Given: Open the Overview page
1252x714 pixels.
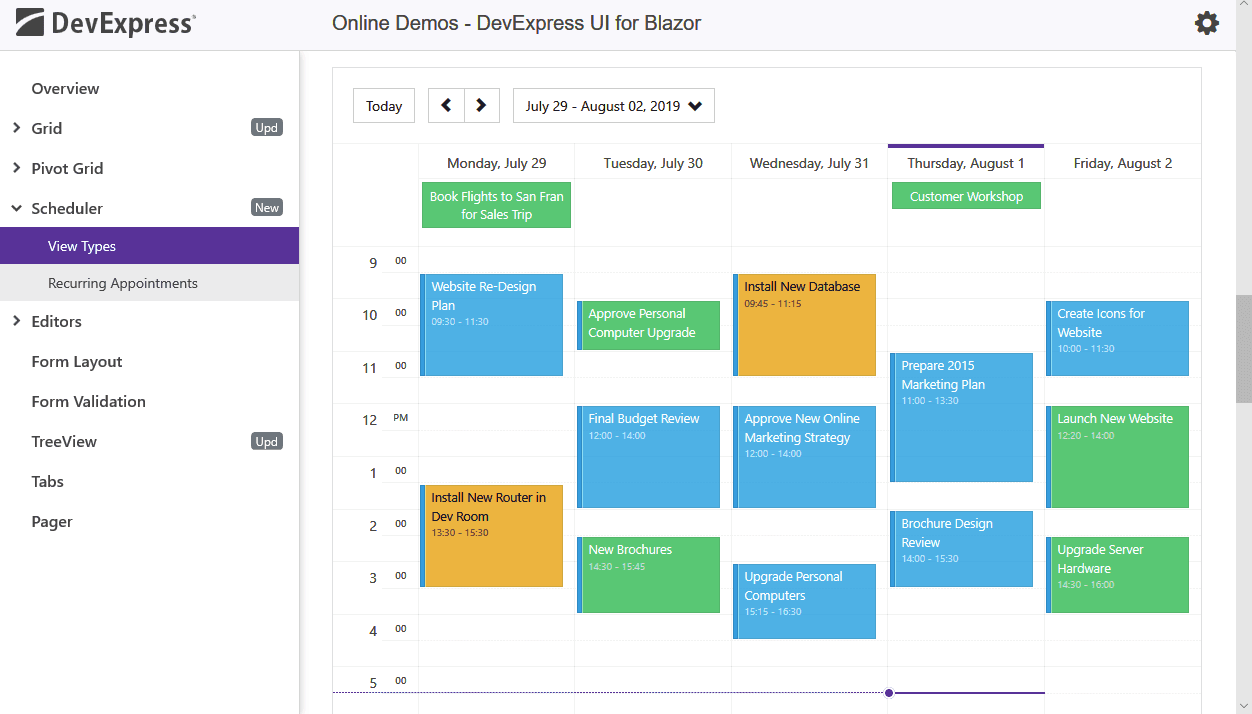Looking at the screenshot, I should pos(65,88).
